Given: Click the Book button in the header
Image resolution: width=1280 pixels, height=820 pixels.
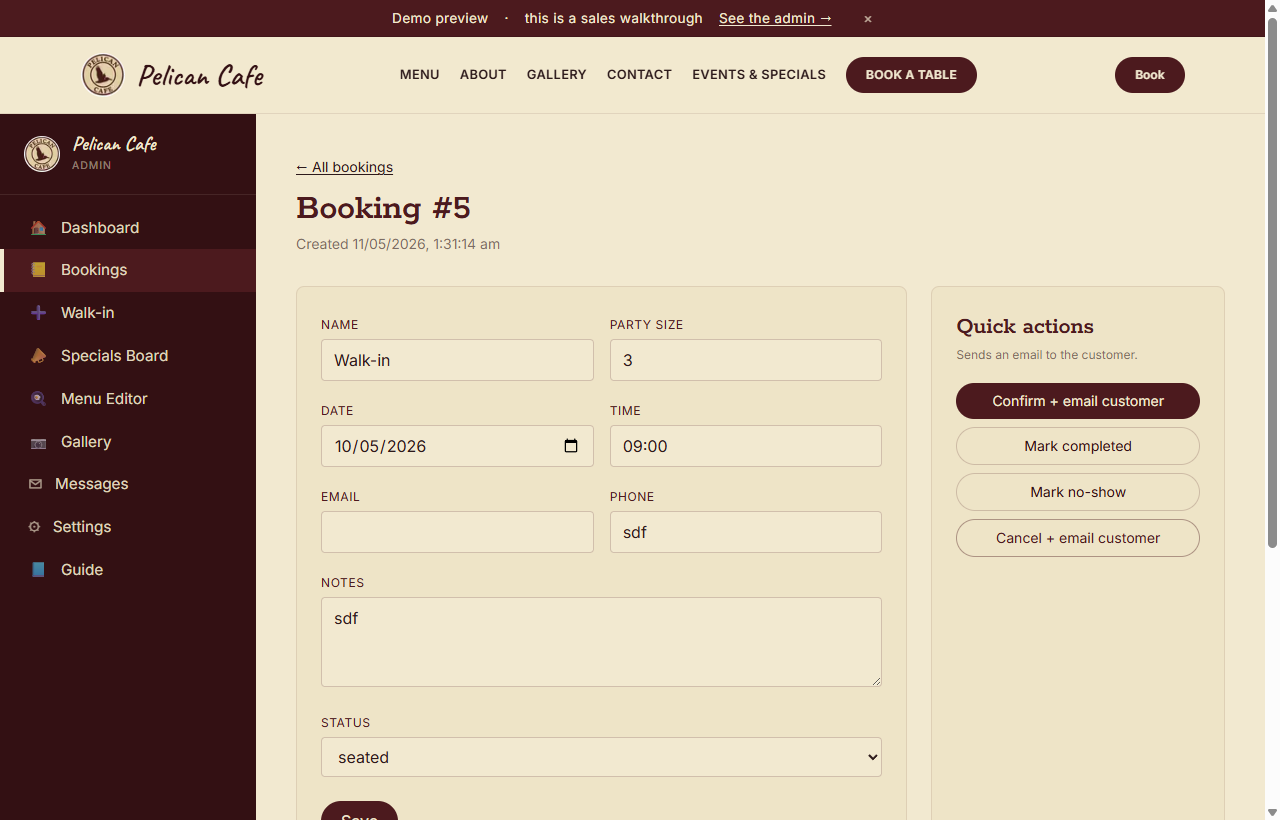Looking at the screenshot, I should 1150,75.
